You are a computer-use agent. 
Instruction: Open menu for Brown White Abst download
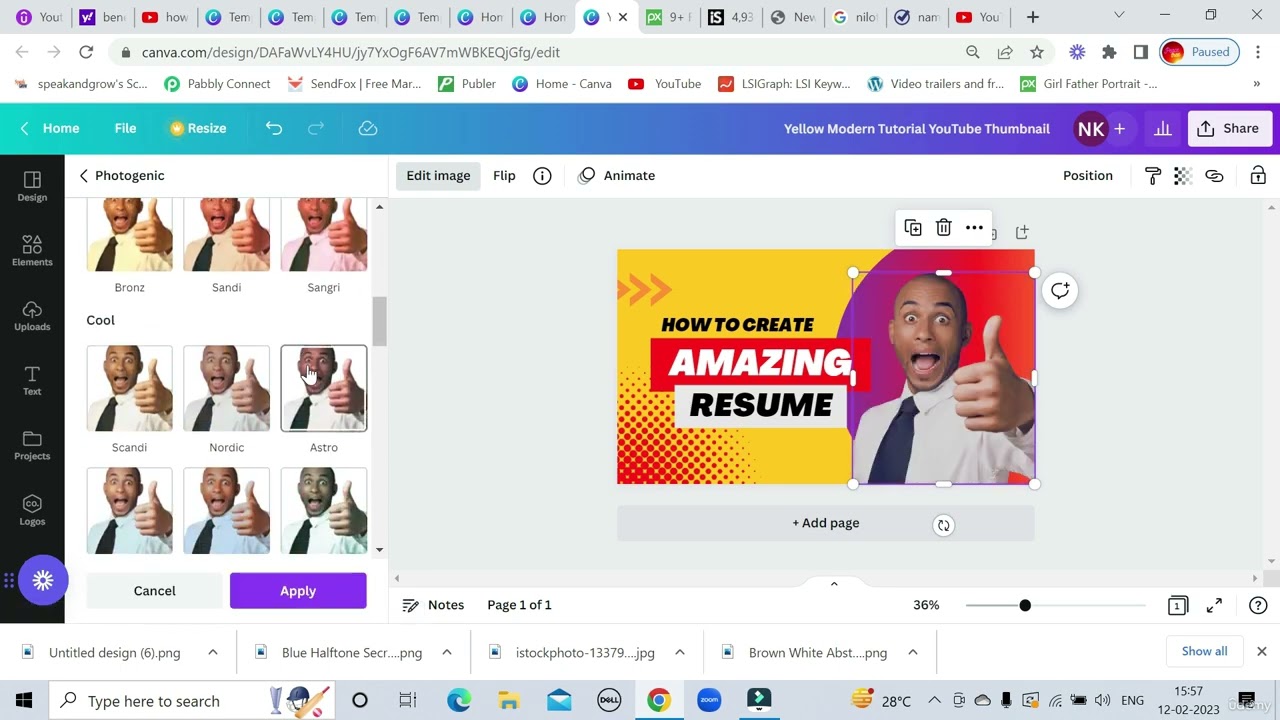(x=912, y=652)
